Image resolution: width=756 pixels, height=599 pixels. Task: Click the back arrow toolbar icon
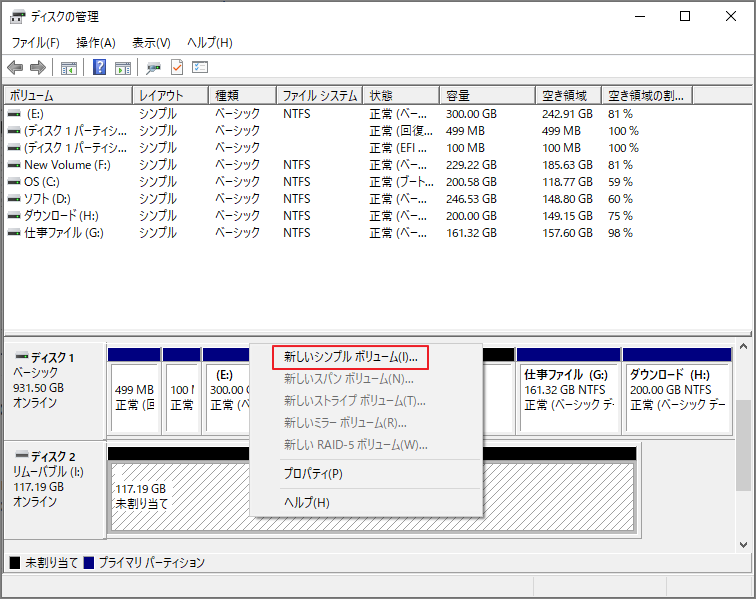(x=15, y=68)
